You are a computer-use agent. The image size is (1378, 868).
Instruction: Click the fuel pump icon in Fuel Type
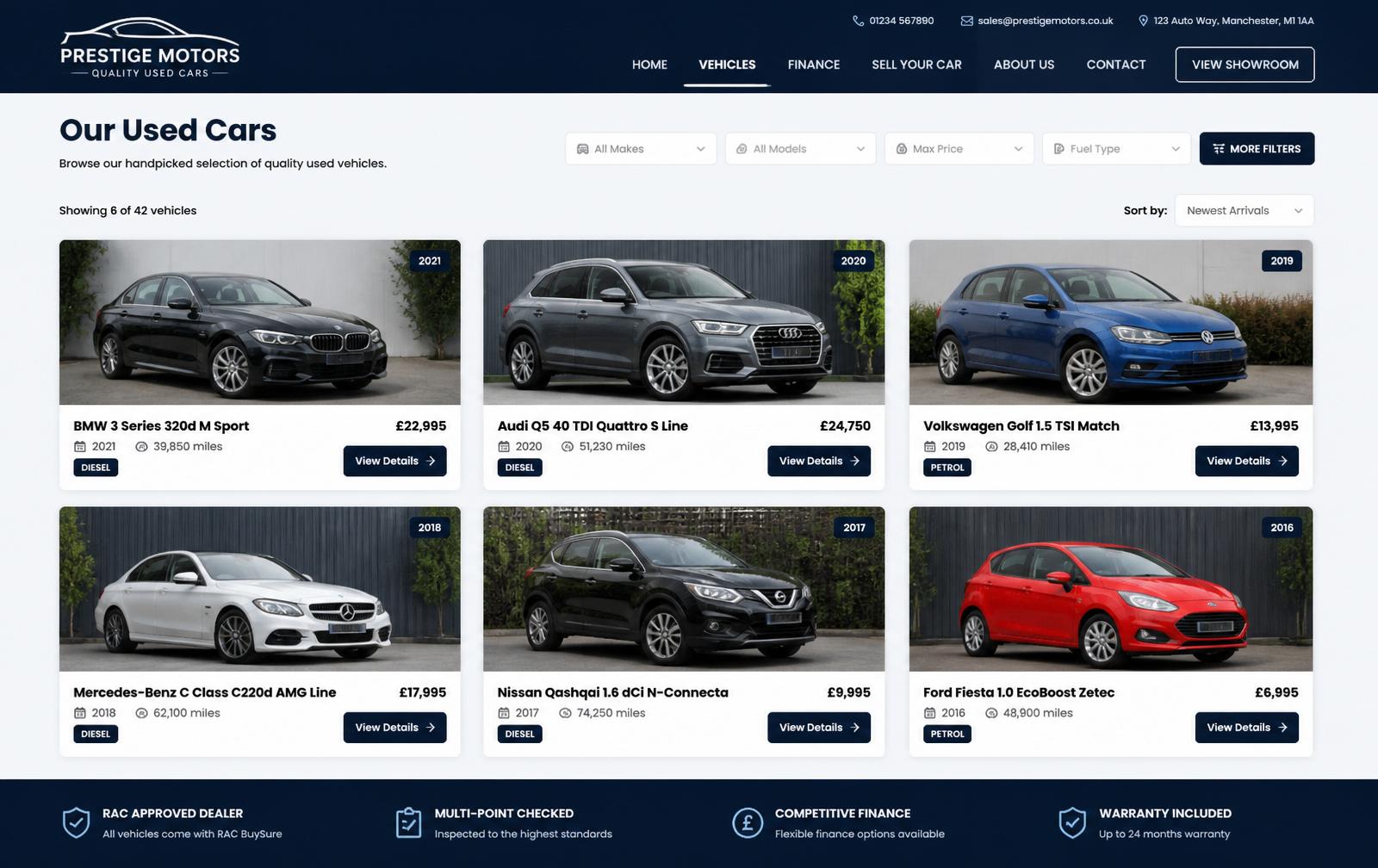point(1058,149)
